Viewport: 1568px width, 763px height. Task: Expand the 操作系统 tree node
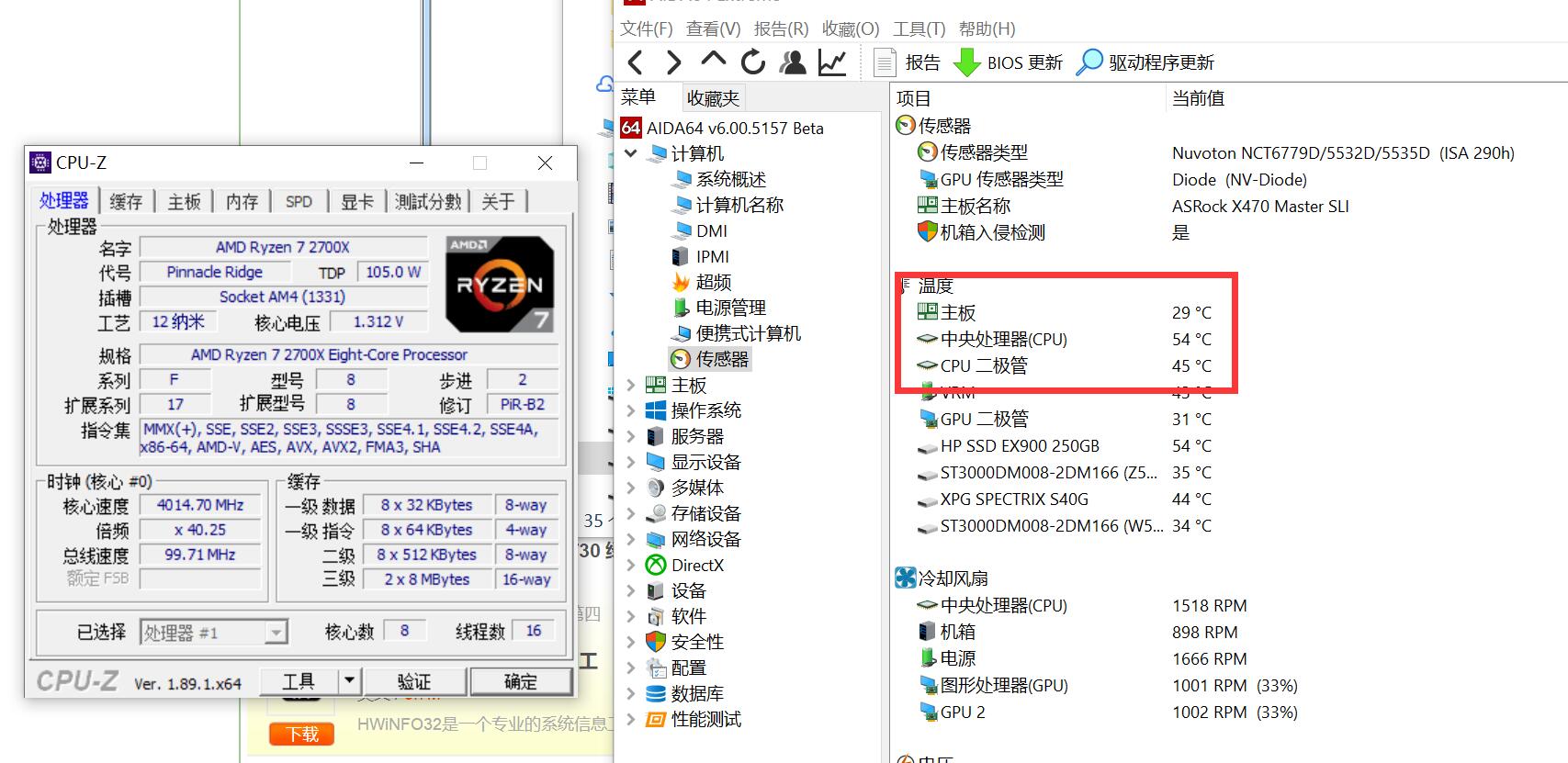coord(631,410)
